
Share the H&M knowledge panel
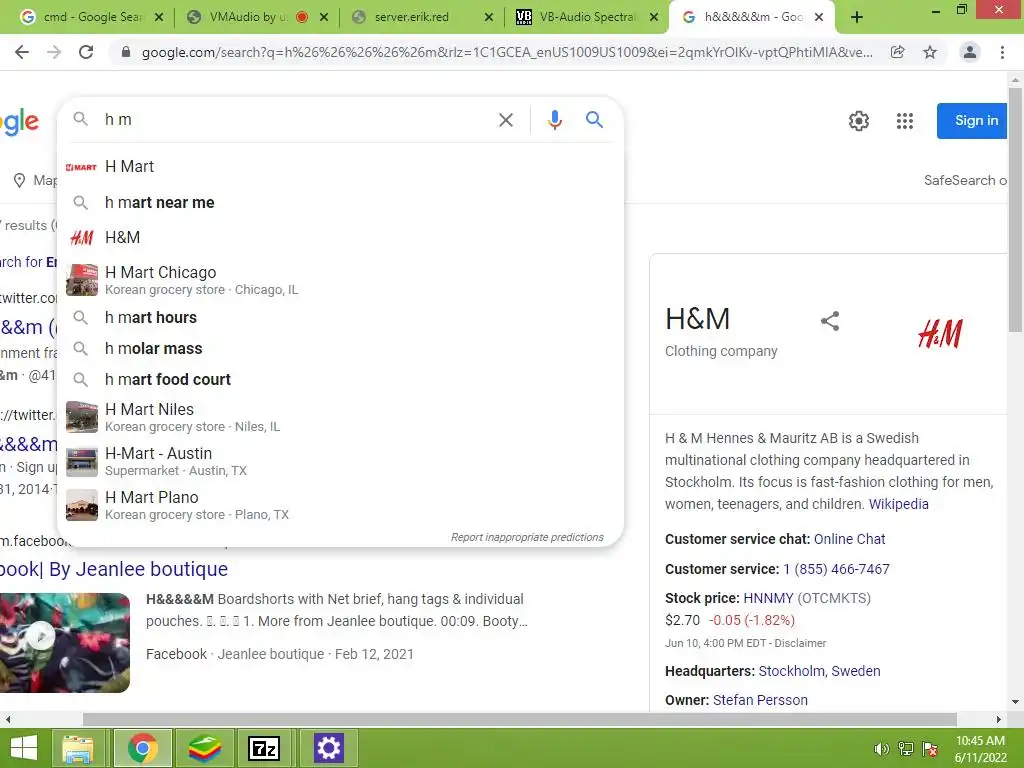click(829, 321)
